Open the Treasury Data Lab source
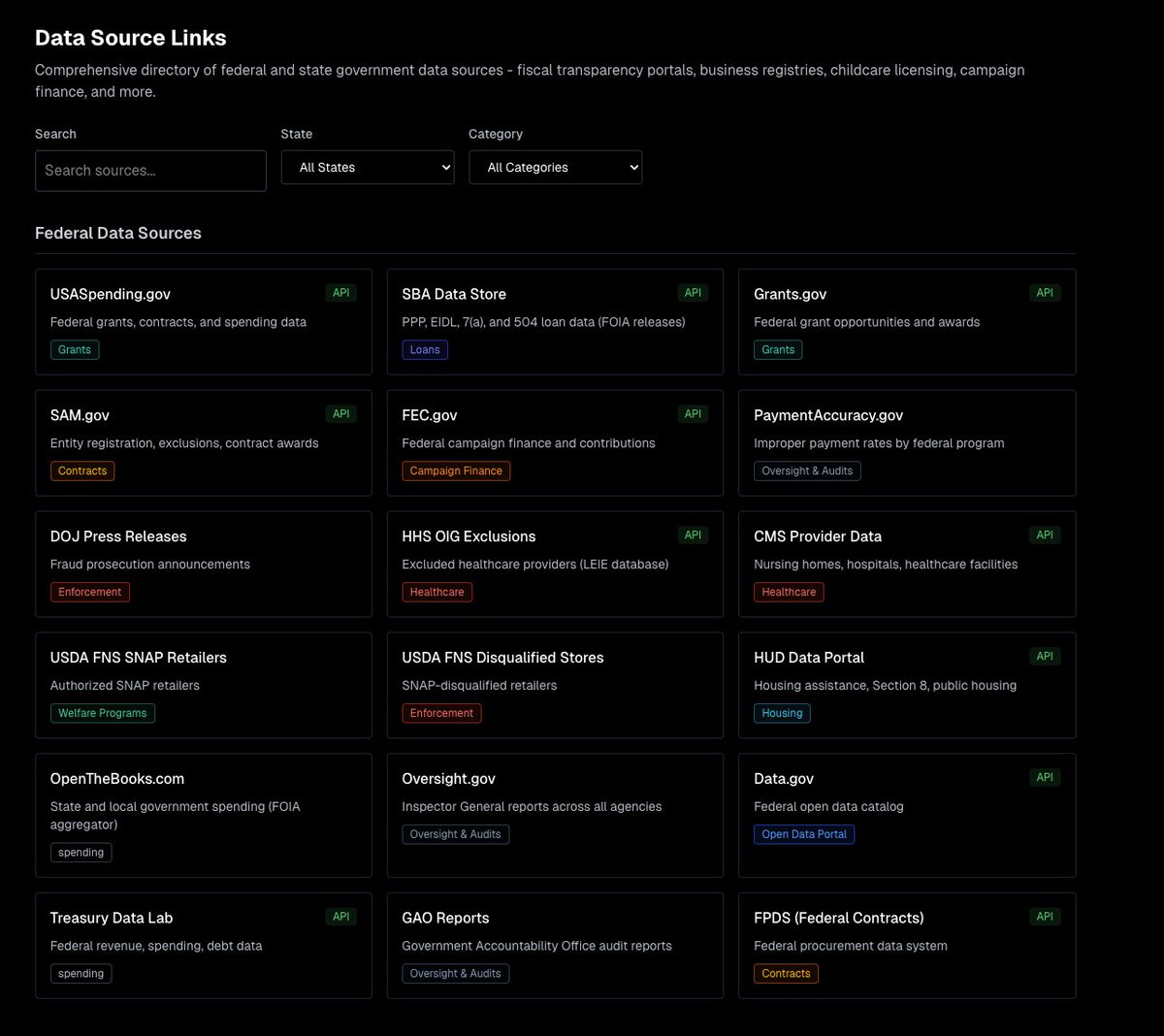 pos(112,918)
